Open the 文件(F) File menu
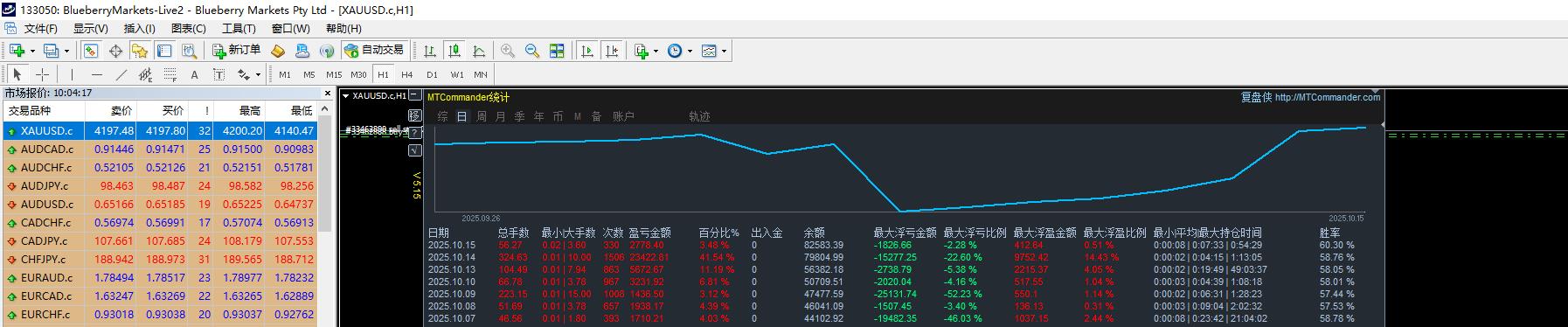The height and width of the screenshot is (327, 1568). tap(40, 29)
